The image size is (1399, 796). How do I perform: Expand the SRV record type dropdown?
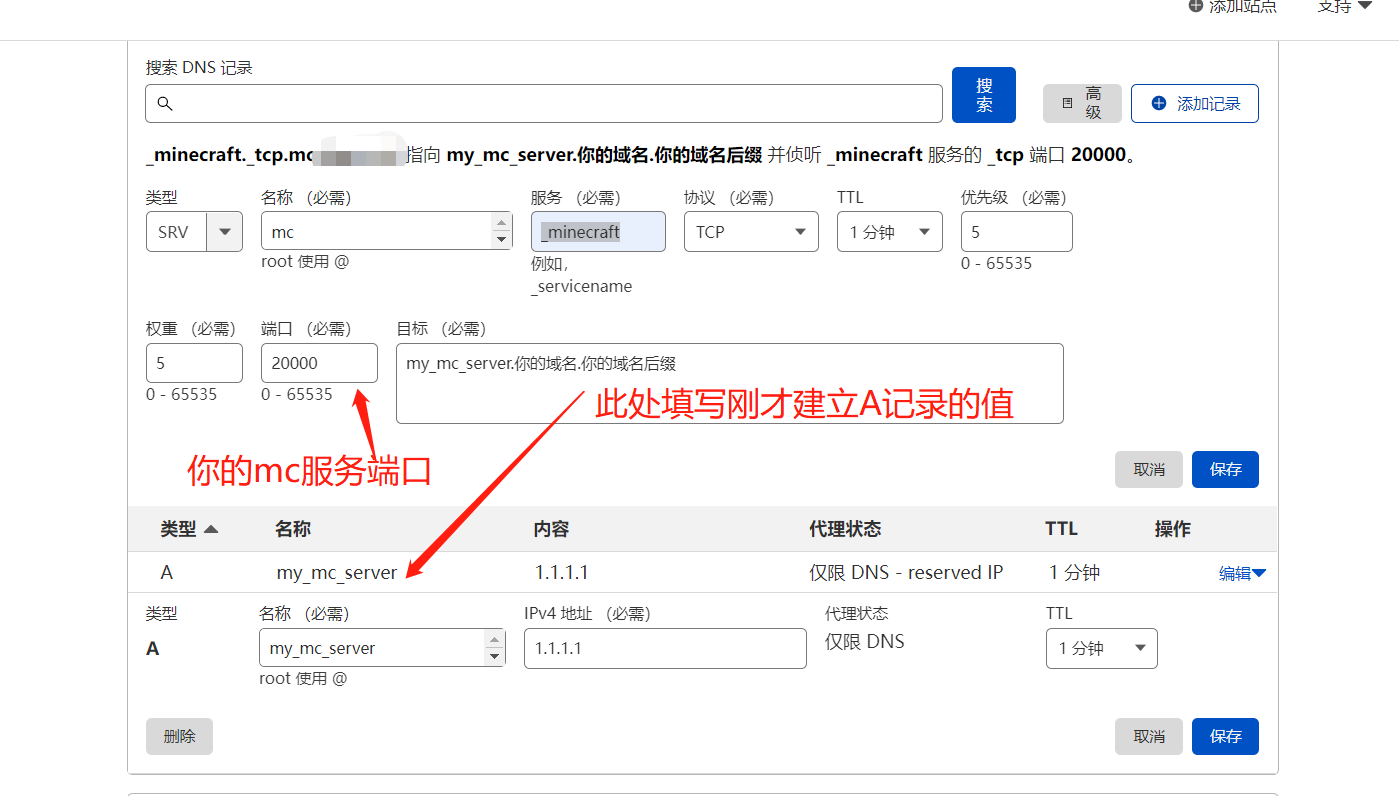[x=224, y=232]
